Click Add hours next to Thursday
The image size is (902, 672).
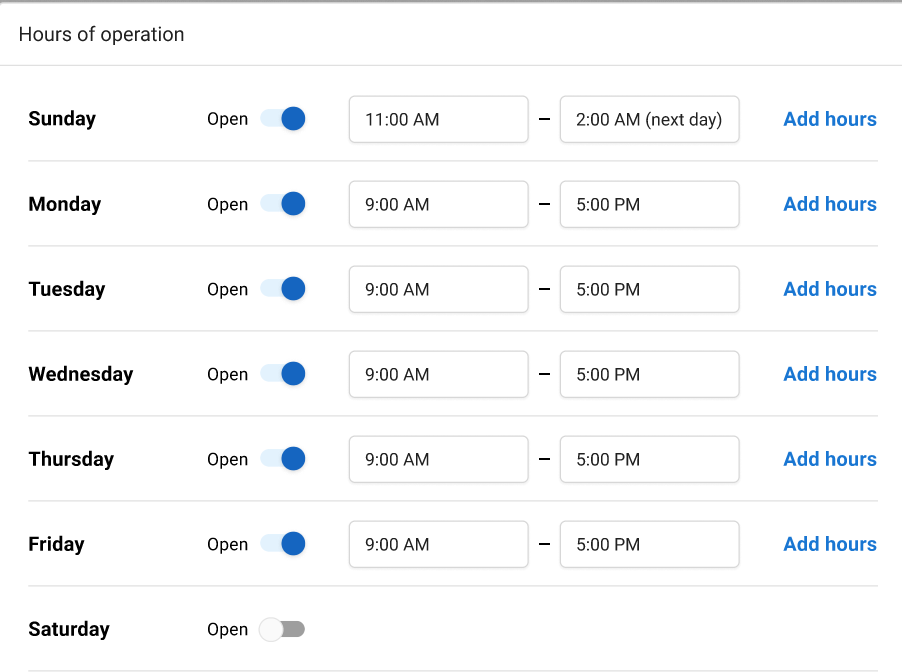click(x=829, y=459)
